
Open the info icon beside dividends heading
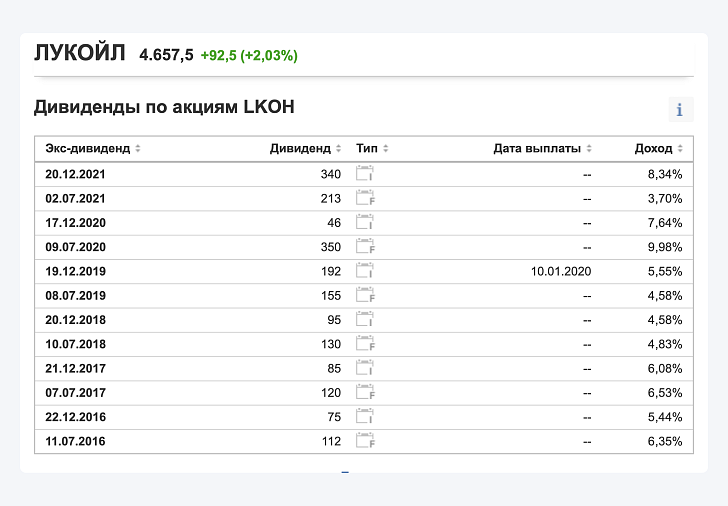point(681,110)
